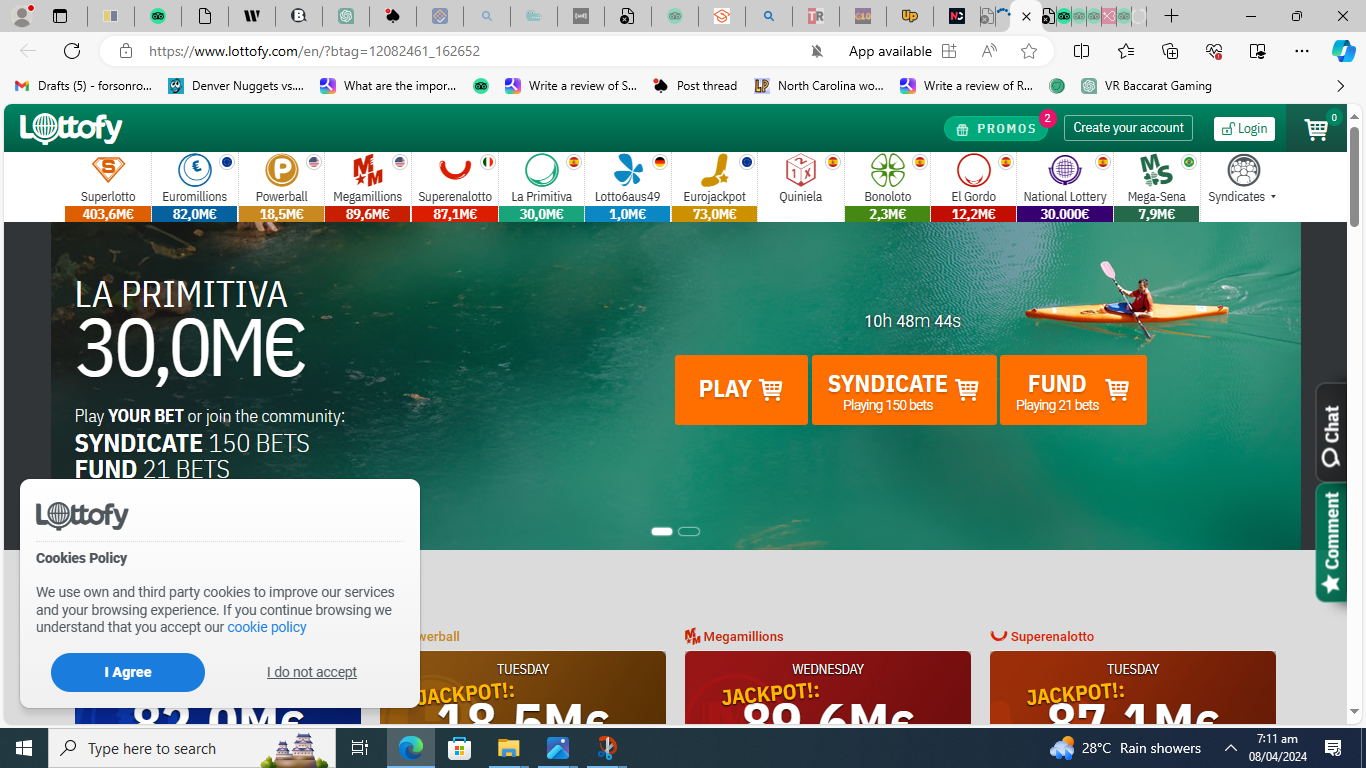This screenshot has height=768, width=1366.
Task: View site information lock icon
Action: pos(126,51)
